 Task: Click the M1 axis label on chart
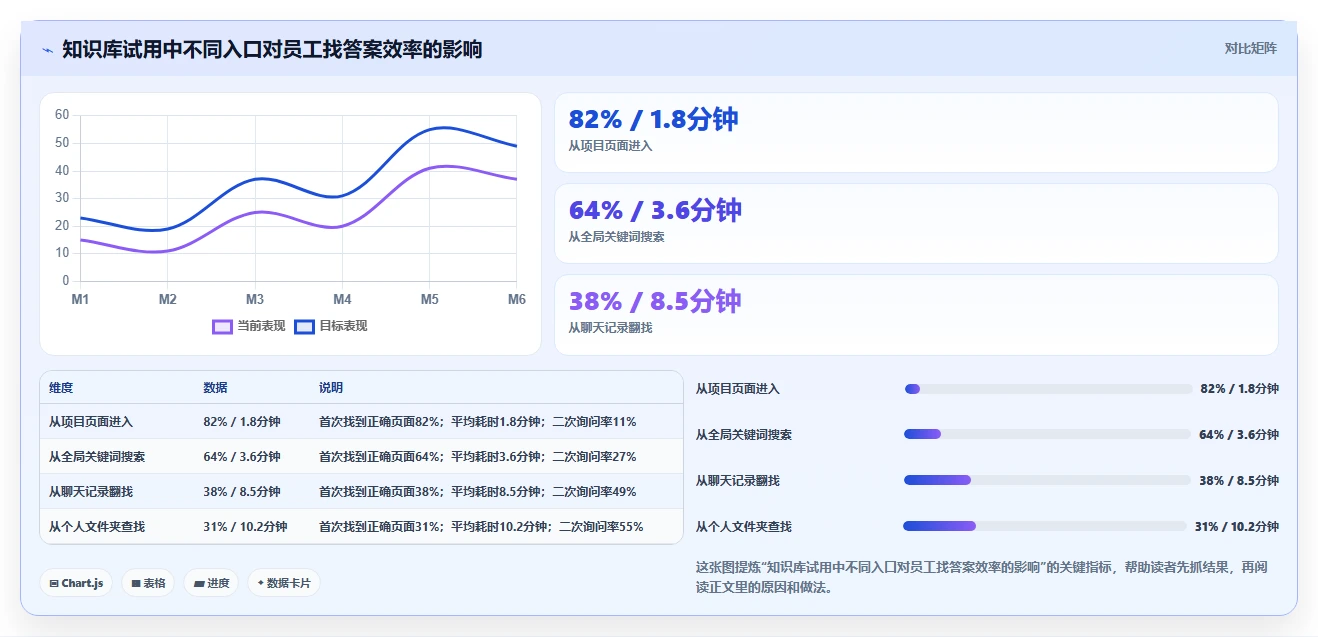click(80, 299)
